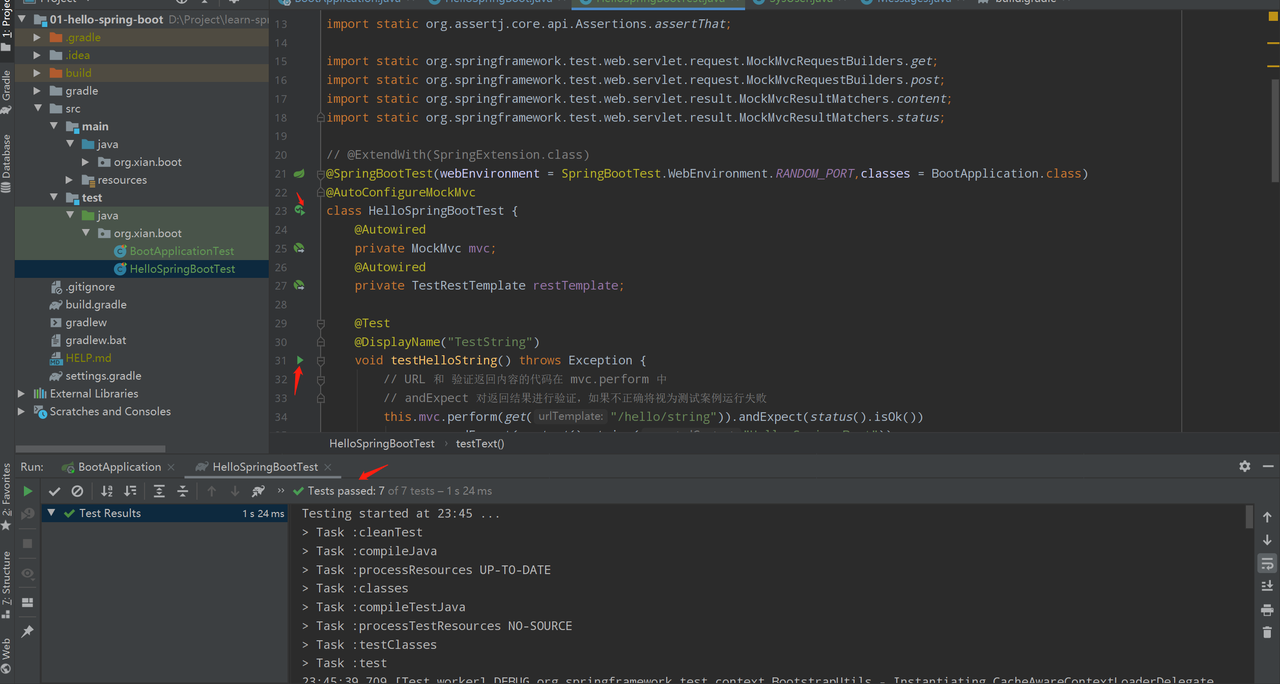1280x684 pixels.
Task: Toggle show passed tests checkmark
Action: pyautogui.click(x=55, y=491)
